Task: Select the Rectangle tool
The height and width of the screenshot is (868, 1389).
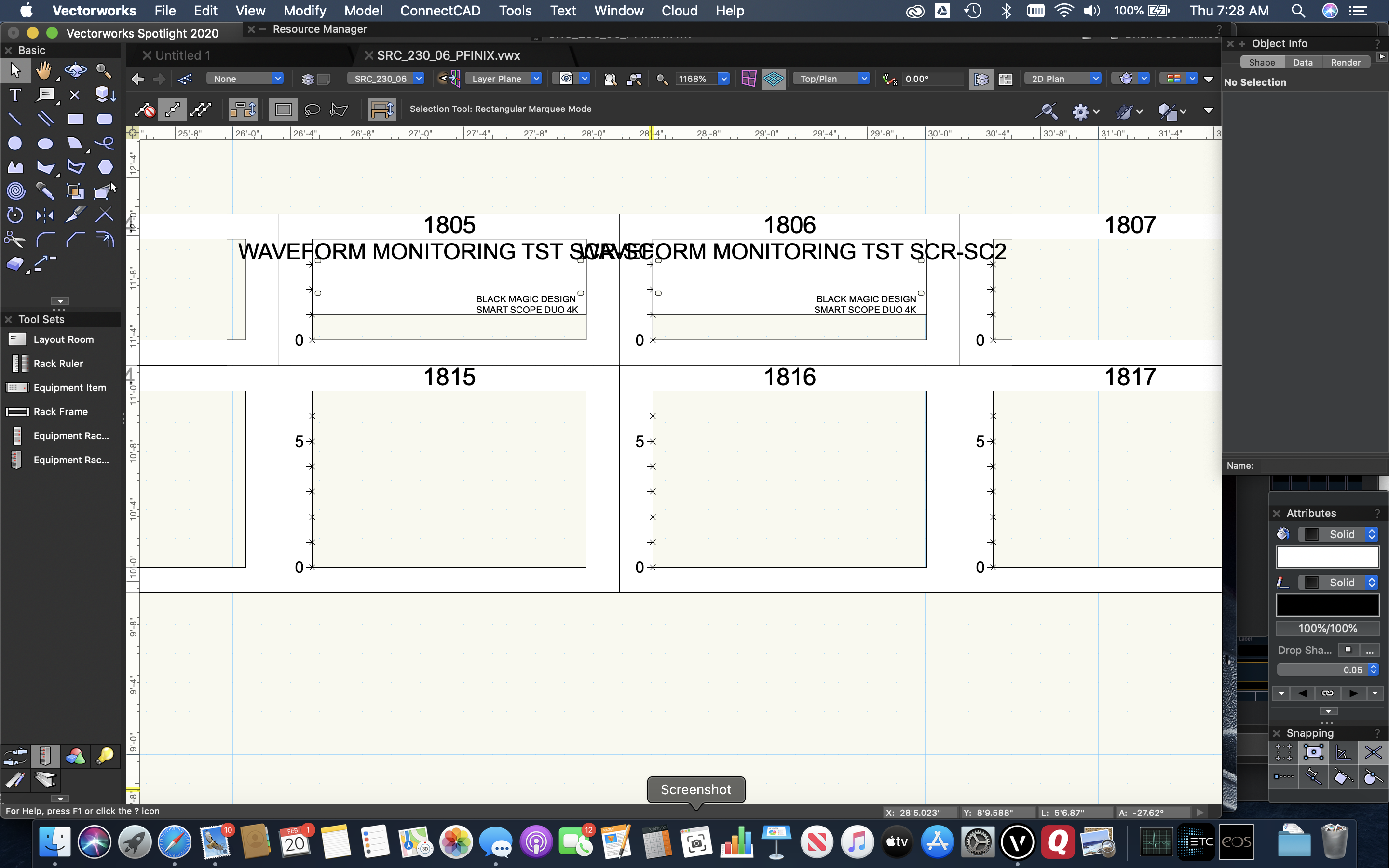Action: [75, 119]
